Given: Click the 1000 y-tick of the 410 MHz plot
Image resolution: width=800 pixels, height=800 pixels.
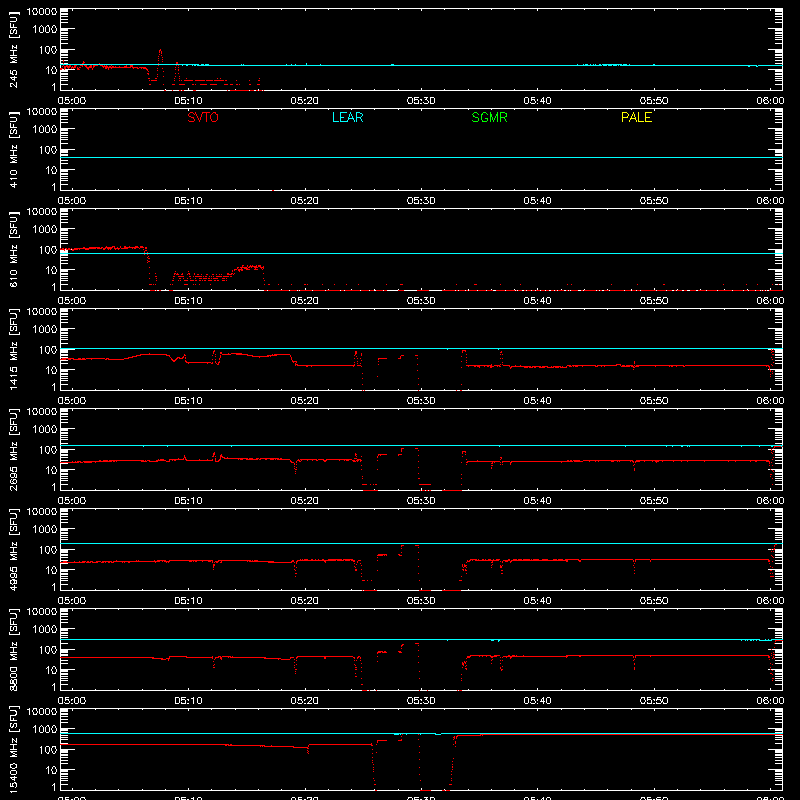Looking at the screenshot, I should click(x=45, y=130).
